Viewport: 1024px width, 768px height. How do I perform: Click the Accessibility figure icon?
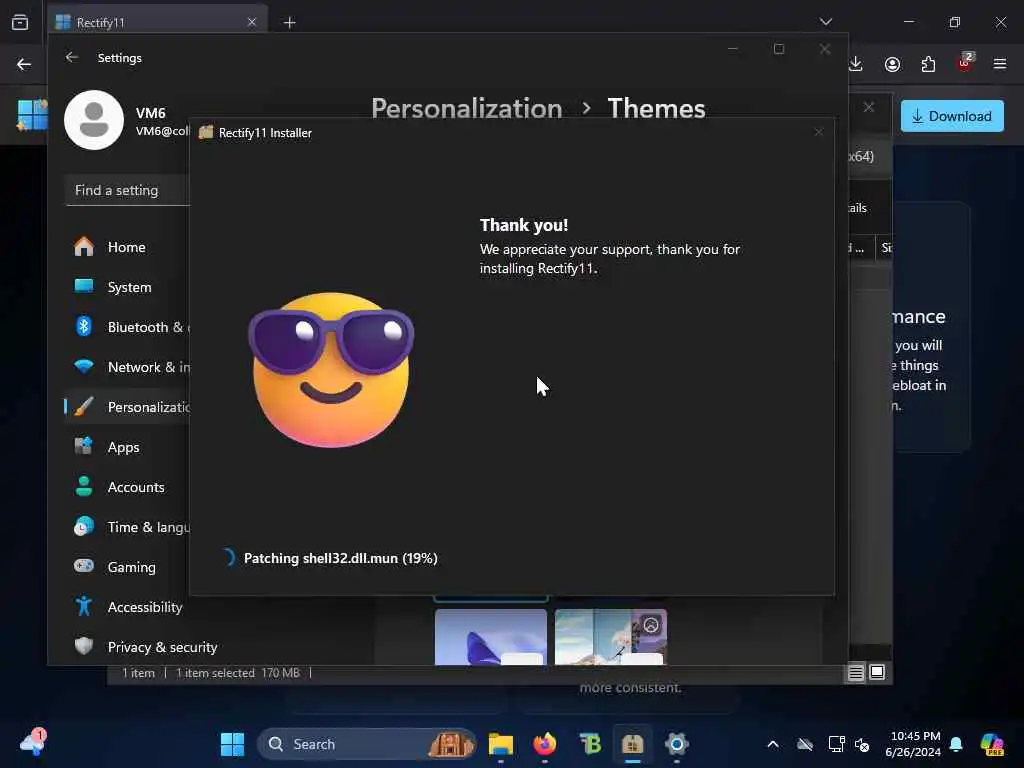coord(84,606)
